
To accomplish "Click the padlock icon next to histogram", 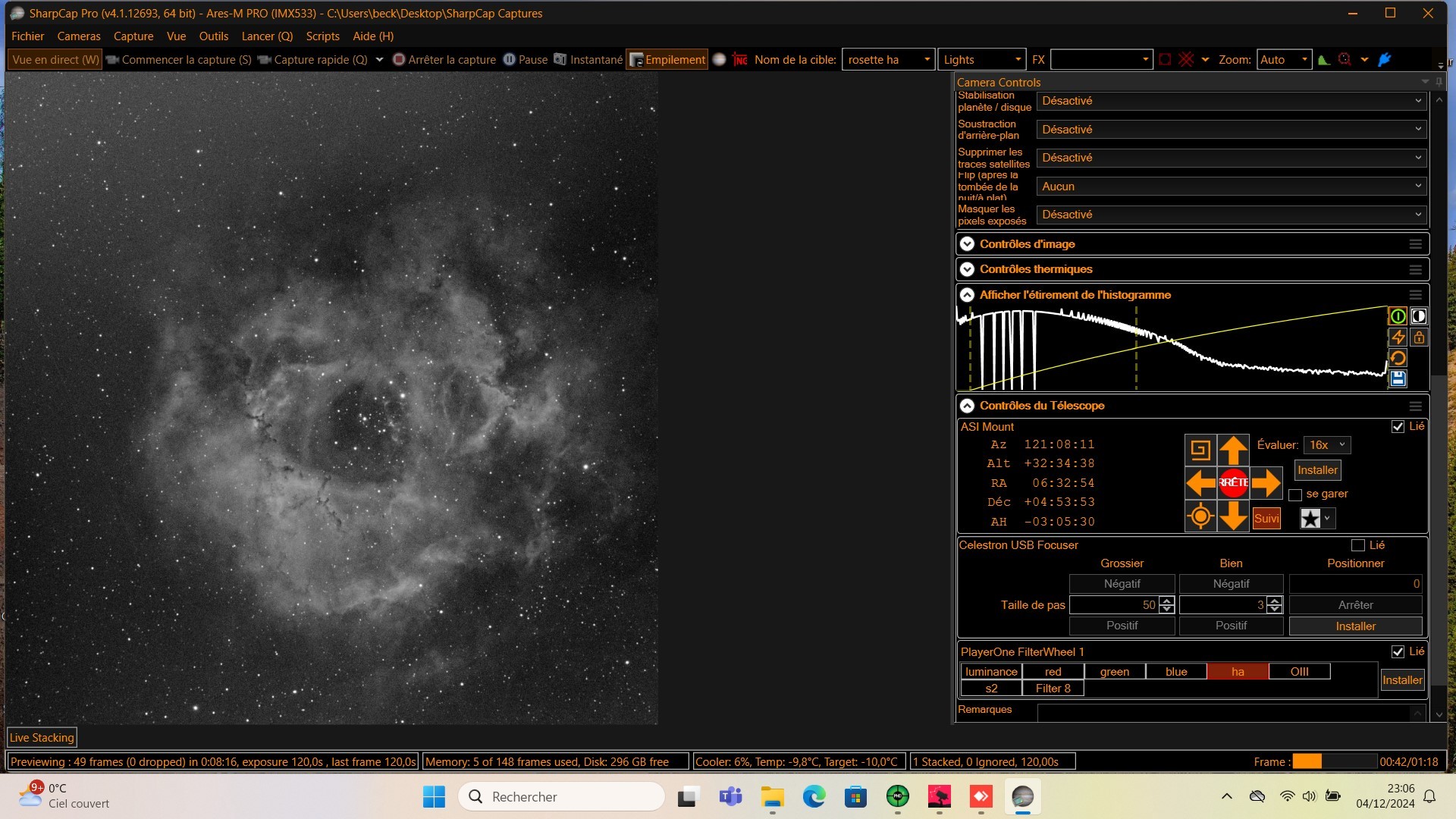I will click(1419, 337).
